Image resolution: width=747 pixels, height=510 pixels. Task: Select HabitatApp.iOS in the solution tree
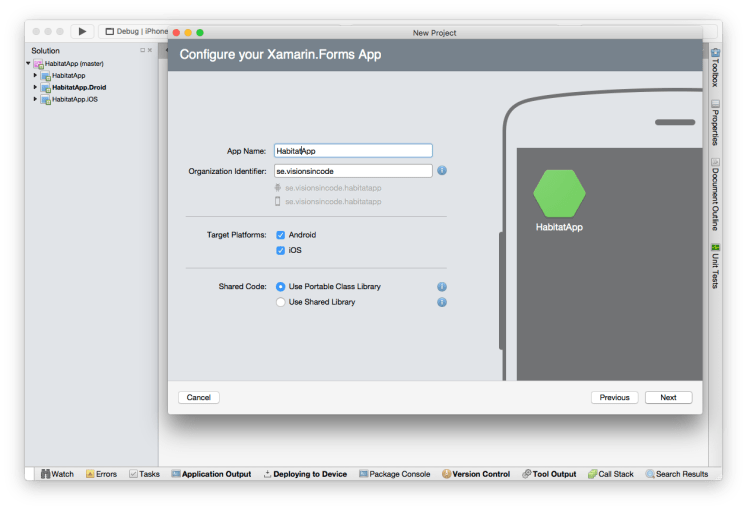pos(75,100)
